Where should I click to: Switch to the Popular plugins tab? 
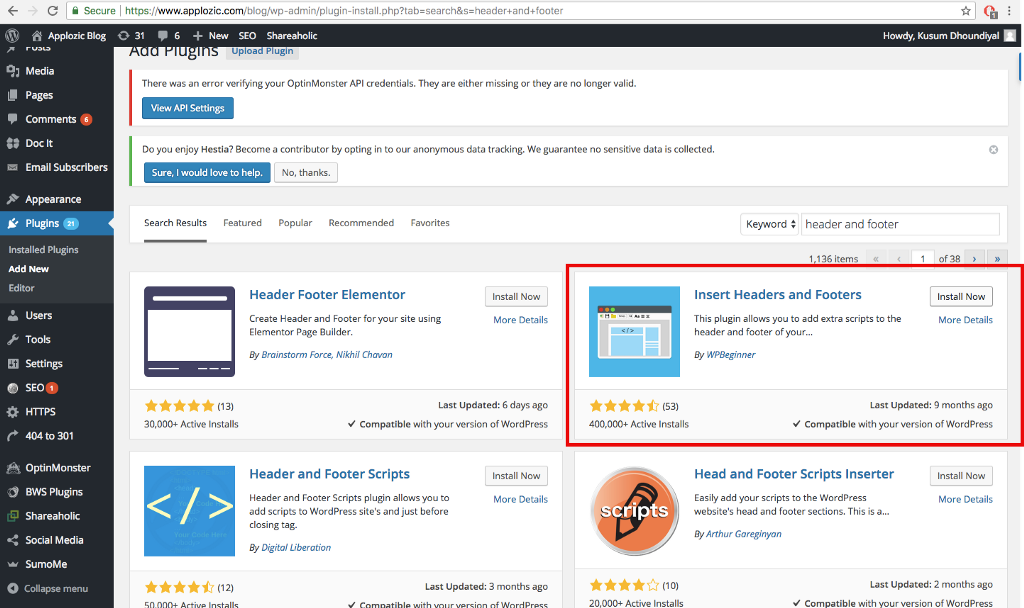[295, 222]
